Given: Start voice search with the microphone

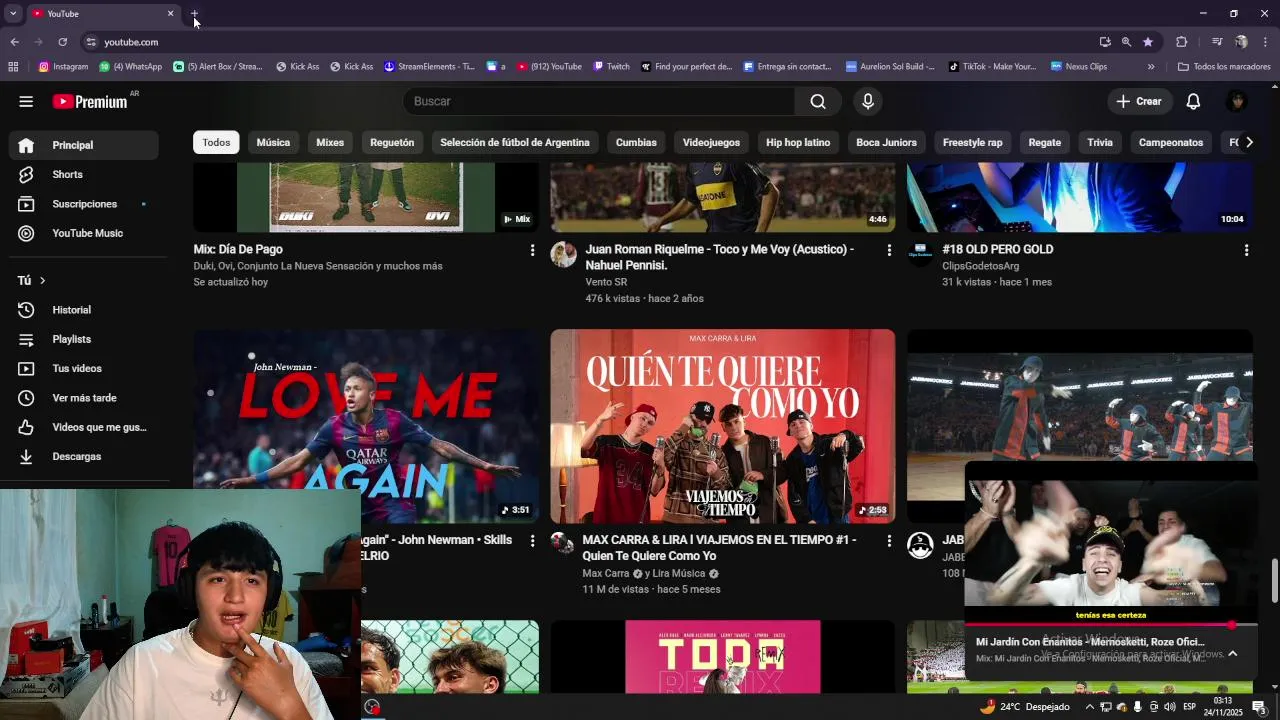Looking at the screenshot, I should pos(868,101).
